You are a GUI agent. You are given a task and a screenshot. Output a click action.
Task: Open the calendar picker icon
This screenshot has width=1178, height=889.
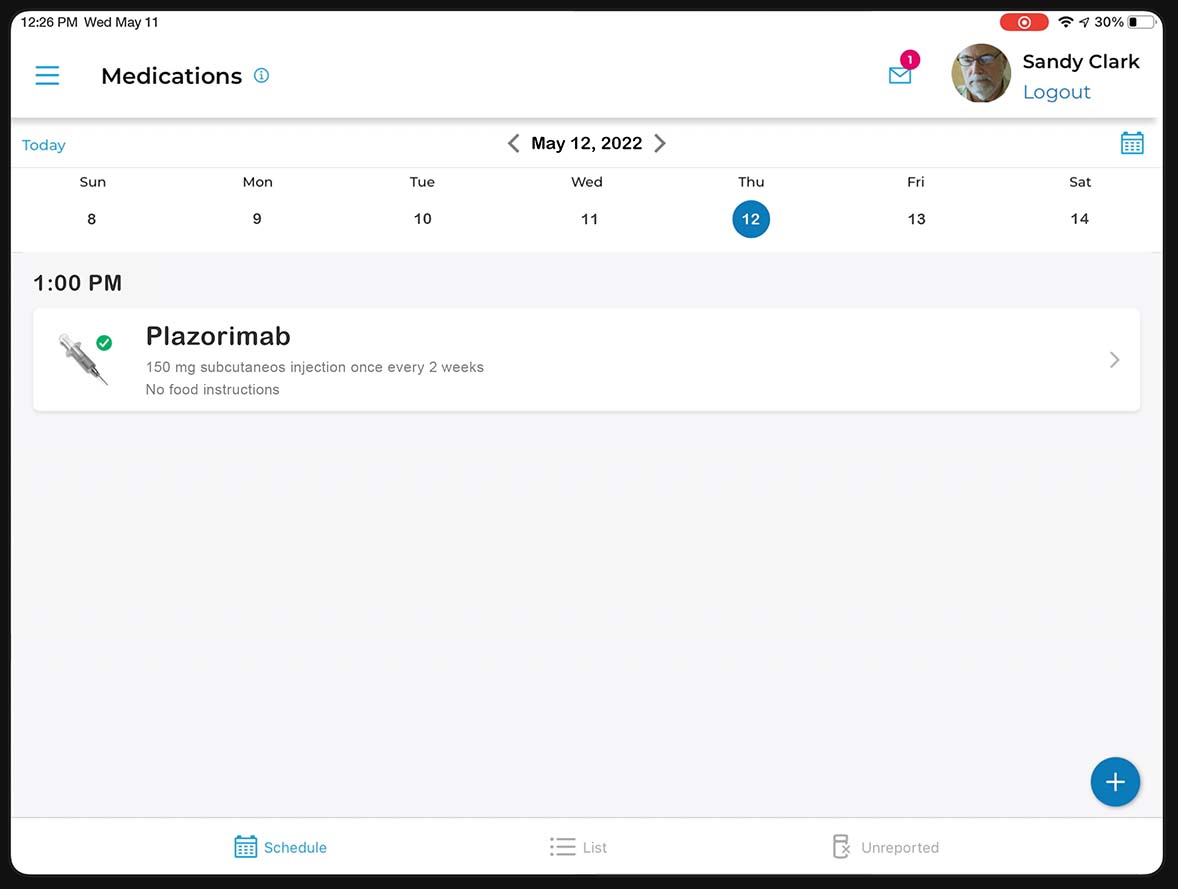[x=1132, y=143]
